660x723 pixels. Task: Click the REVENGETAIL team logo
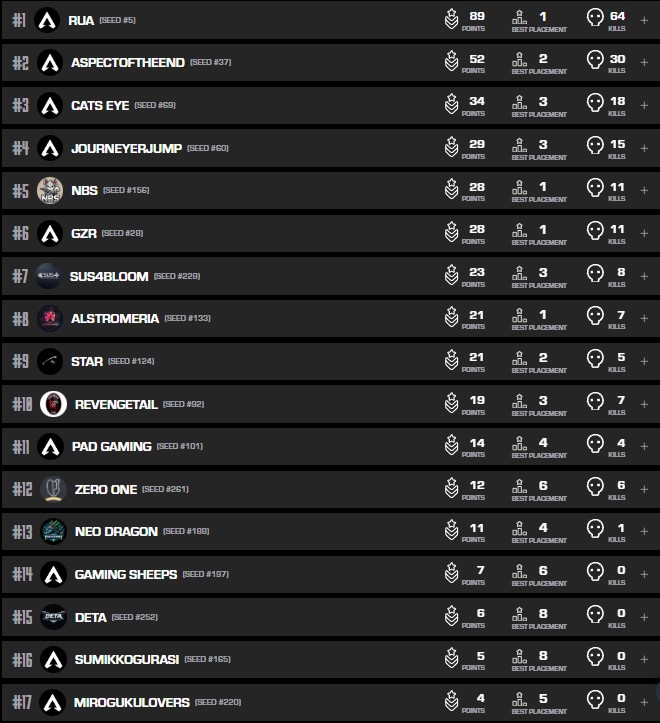click(x=52, y=404)
